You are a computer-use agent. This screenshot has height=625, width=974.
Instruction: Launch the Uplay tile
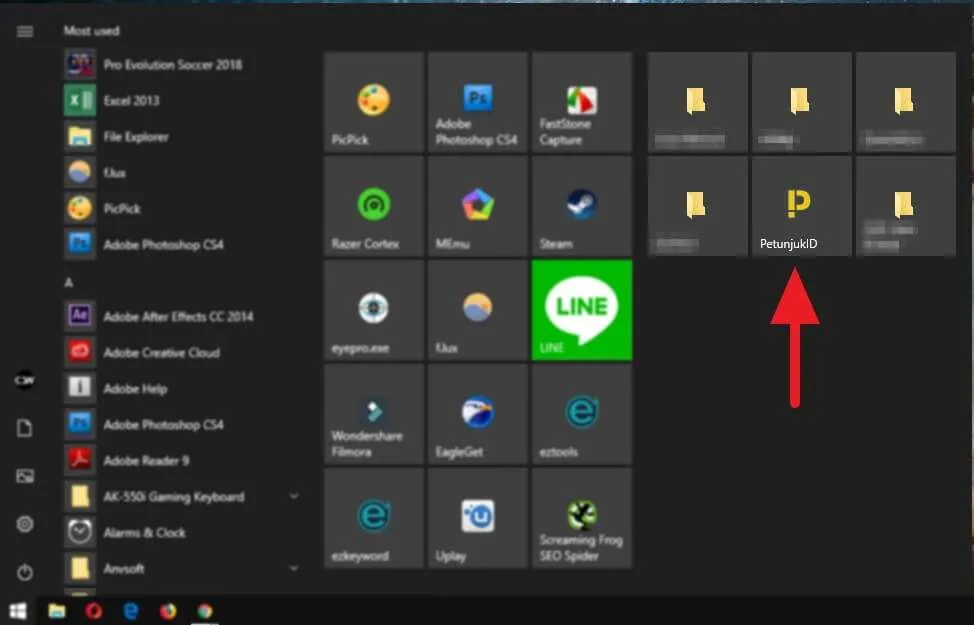[478, 518]
